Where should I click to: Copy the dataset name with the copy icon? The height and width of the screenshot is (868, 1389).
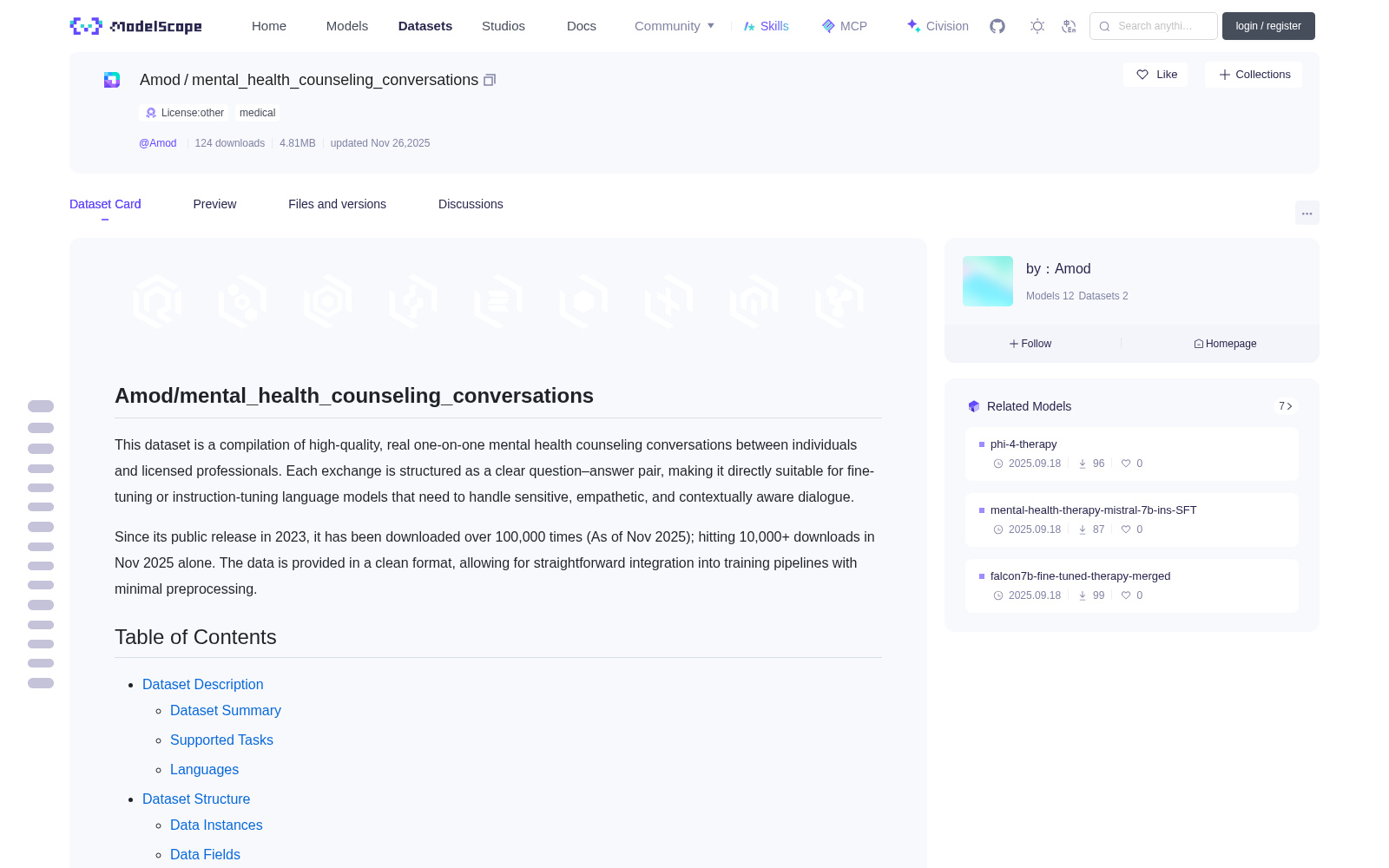(x=490, y=80)
